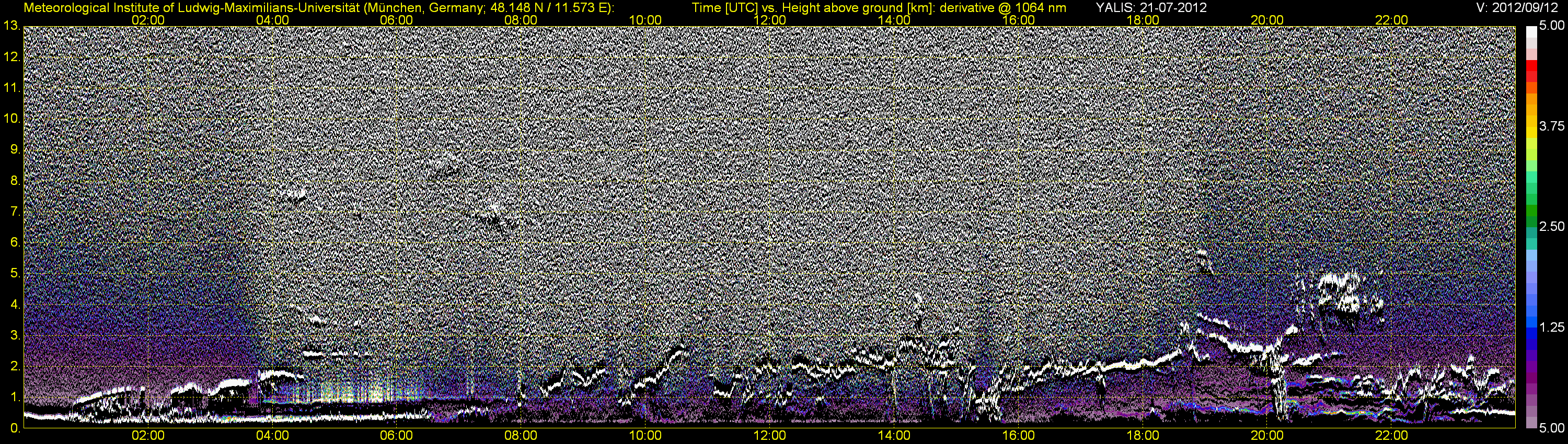Click 18:00 on the upper time axis
The image size is (1568, 444).
pos(1143,20)
